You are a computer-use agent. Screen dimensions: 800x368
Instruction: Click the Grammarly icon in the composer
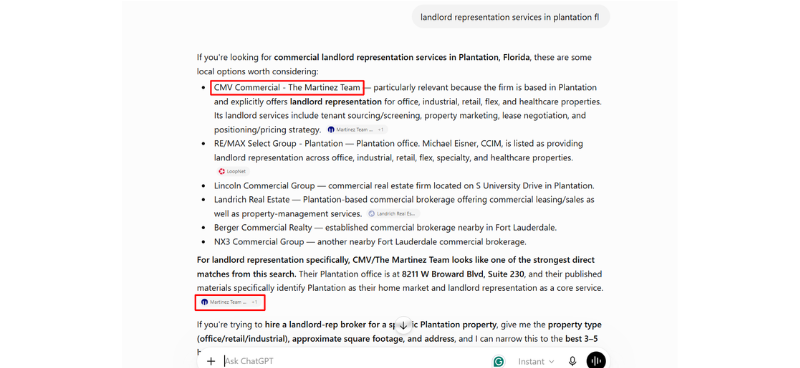(498, 361)
